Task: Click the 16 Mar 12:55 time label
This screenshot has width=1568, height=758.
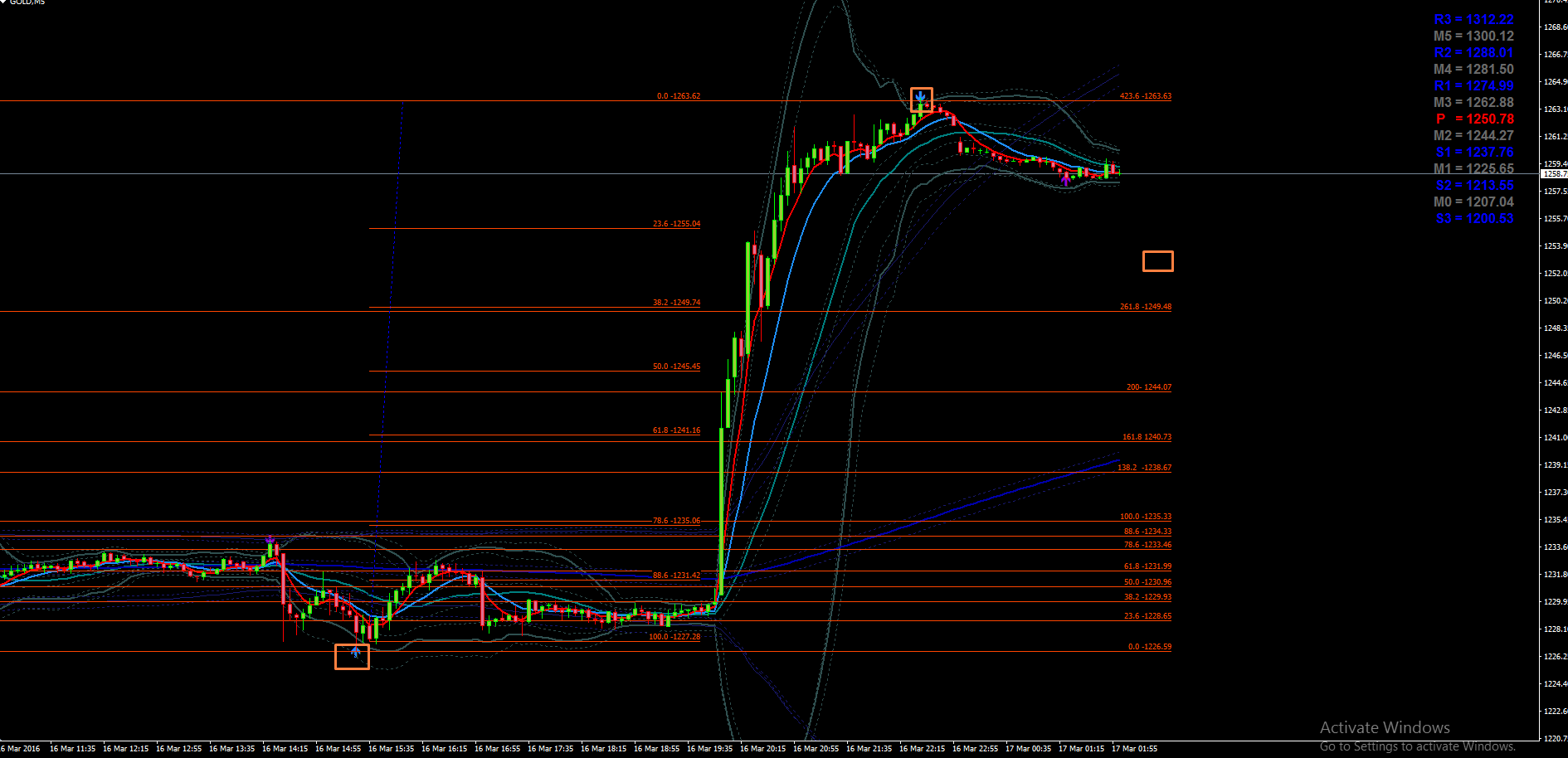Action: (178, 749)
